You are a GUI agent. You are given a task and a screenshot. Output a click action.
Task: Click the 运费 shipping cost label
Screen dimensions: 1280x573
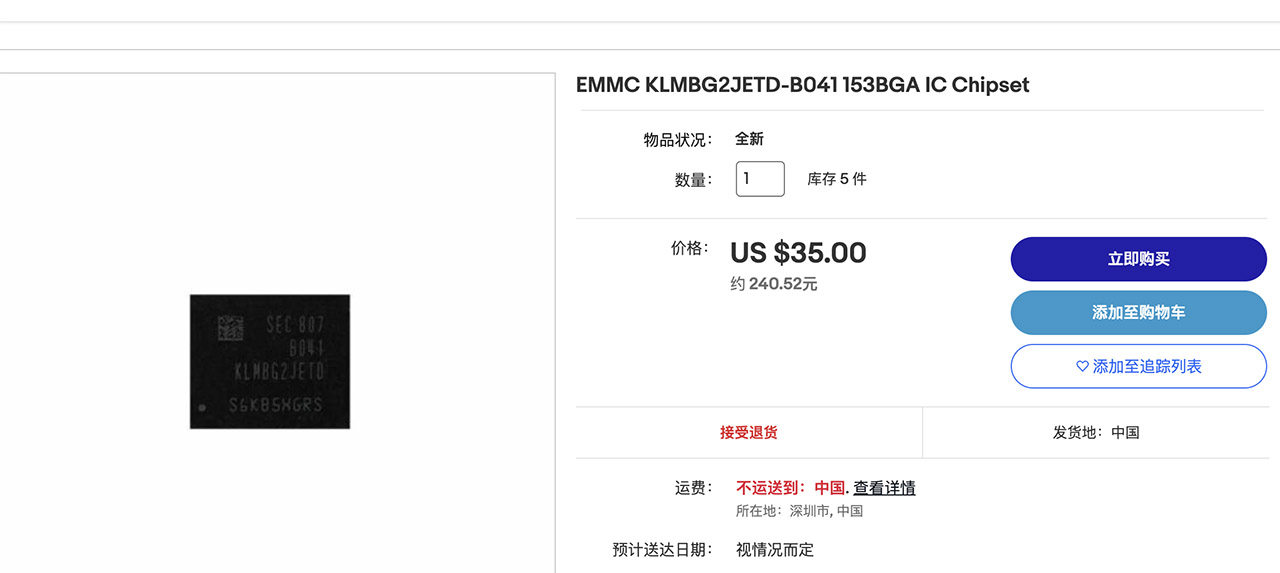point(693,488)
